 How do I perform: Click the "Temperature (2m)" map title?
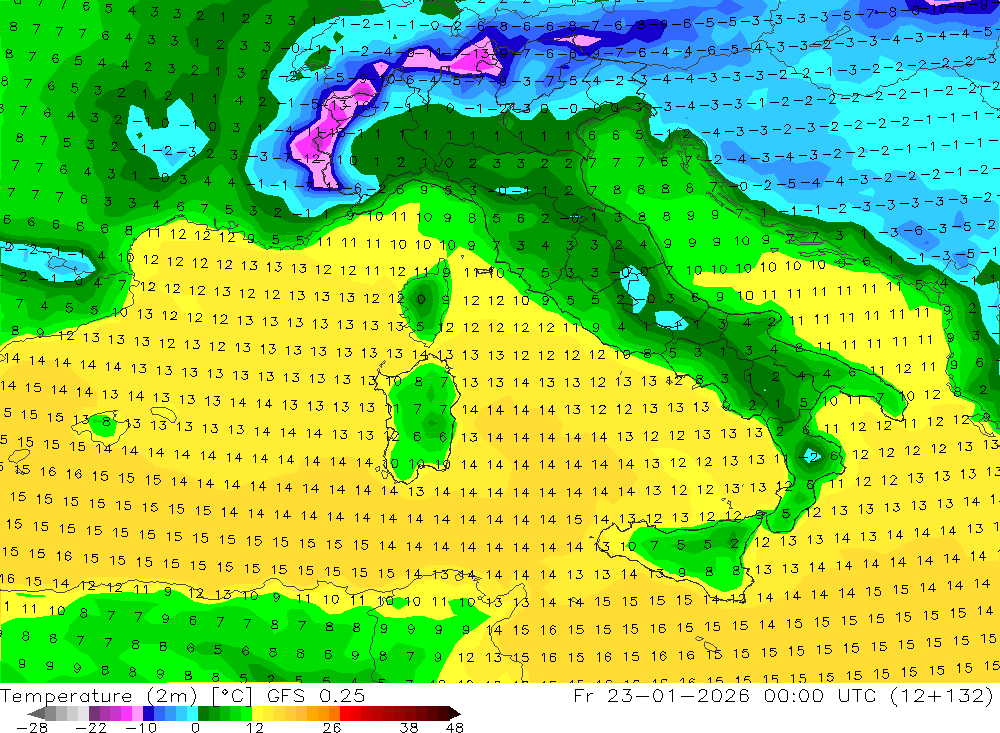(x=98, y=696)
